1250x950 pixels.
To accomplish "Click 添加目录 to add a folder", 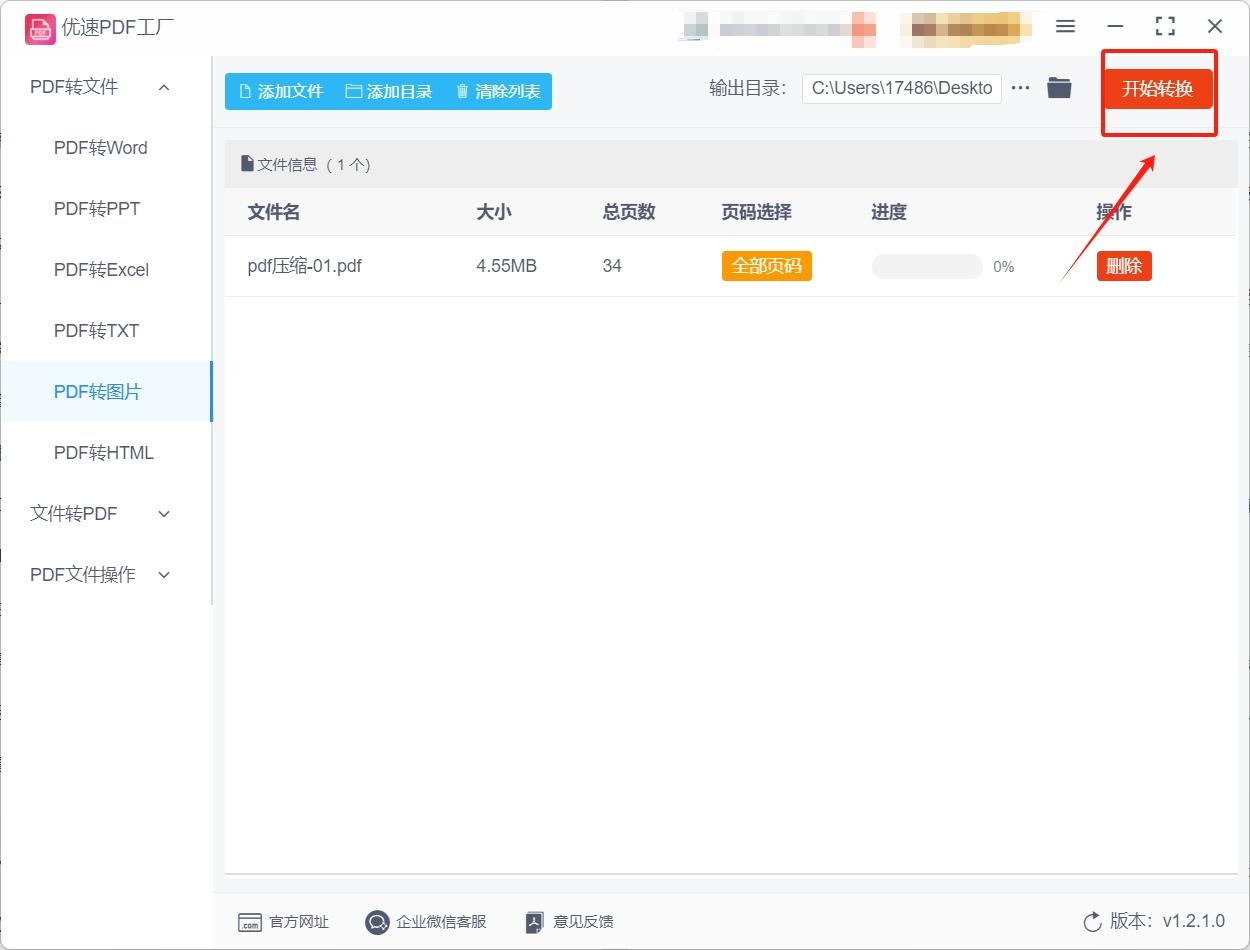I will point(389,91).
